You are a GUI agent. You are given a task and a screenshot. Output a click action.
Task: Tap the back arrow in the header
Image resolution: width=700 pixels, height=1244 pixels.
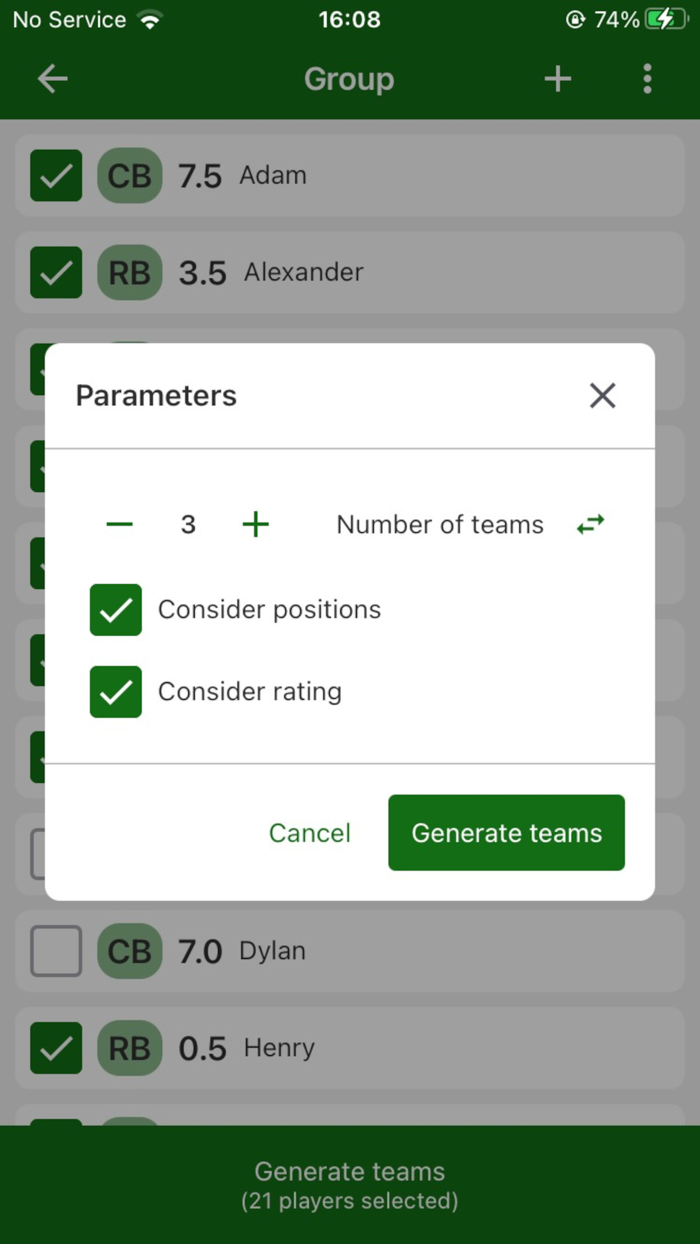tap(52, 79)
